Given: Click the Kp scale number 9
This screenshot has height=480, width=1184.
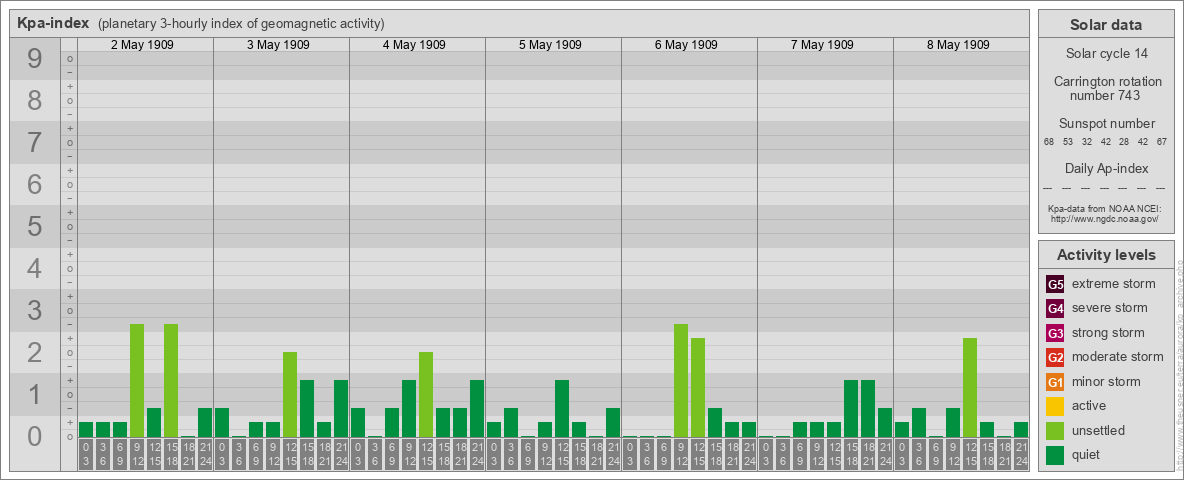Looking at the screenshot, I should [x=34, y=58].
